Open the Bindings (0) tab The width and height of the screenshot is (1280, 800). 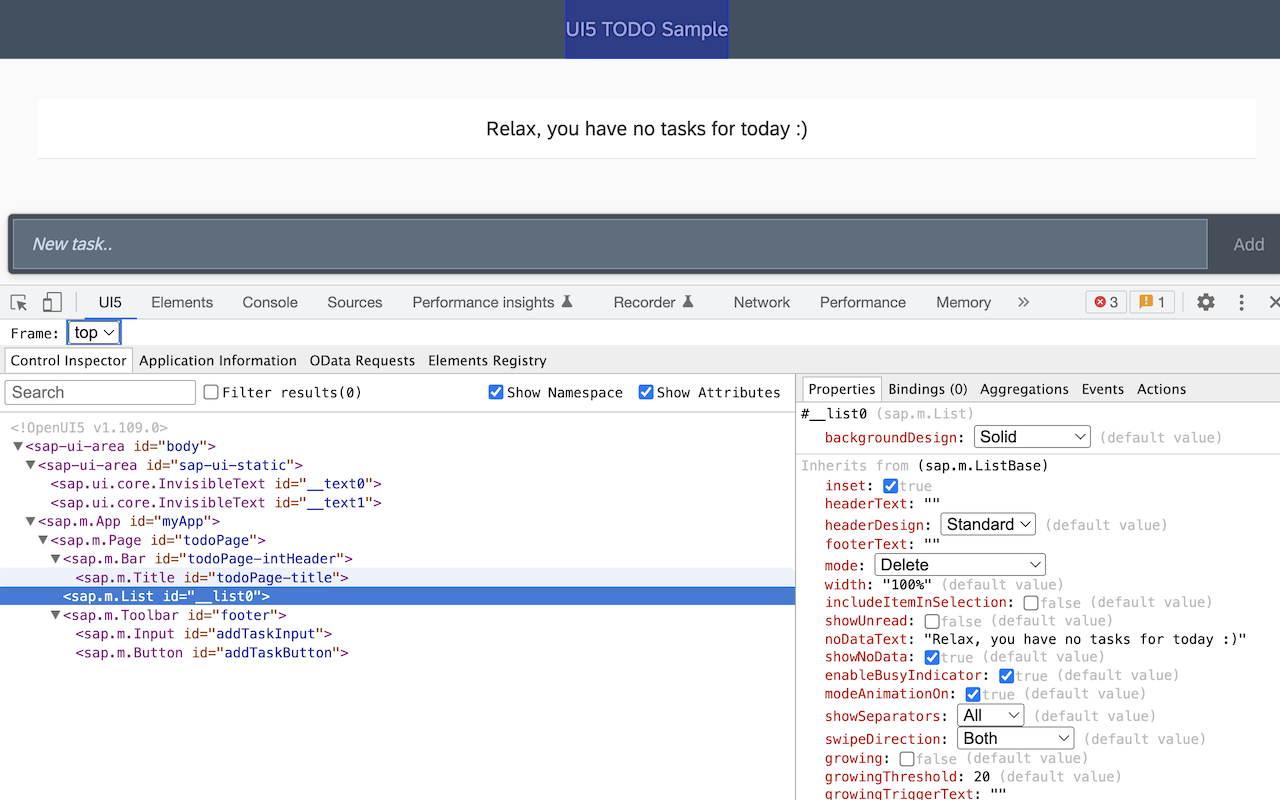pos(927,389)
